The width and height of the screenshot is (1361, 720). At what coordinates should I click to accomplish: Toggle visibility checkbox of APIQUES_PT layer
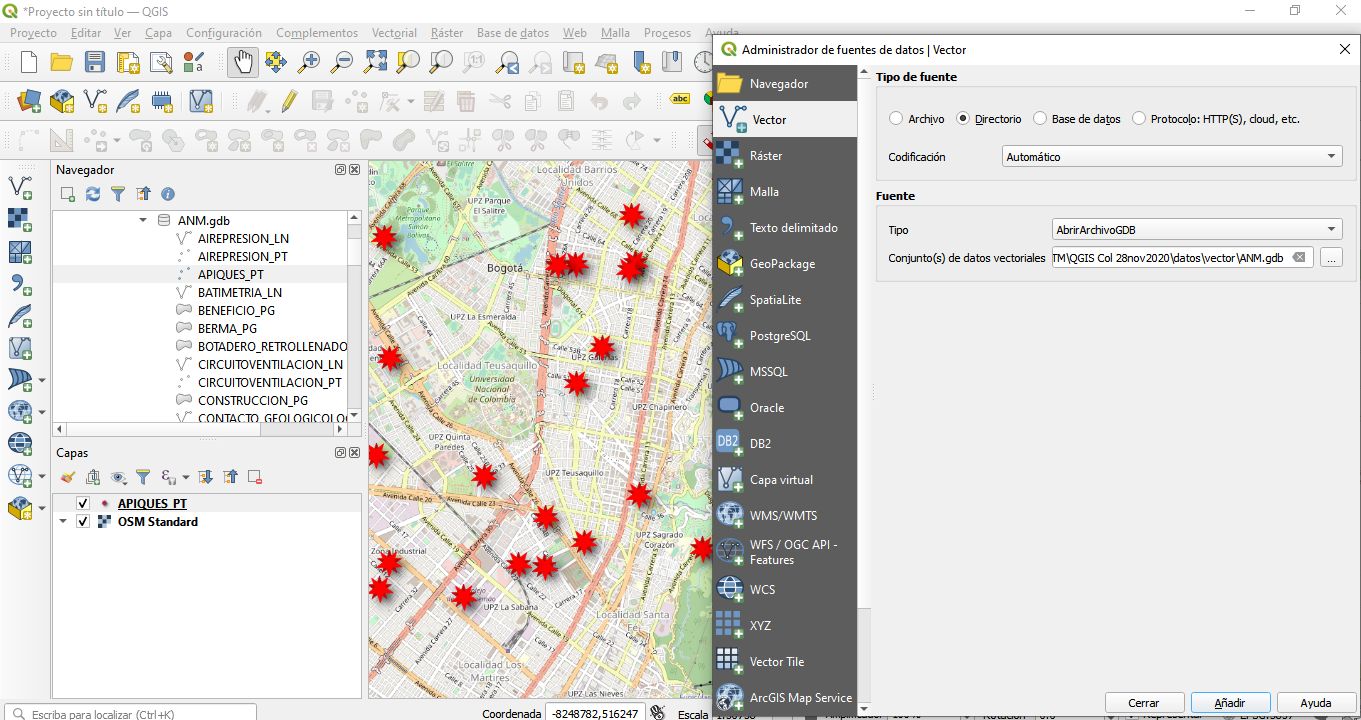pyautogui.click(x=83, y=504)
